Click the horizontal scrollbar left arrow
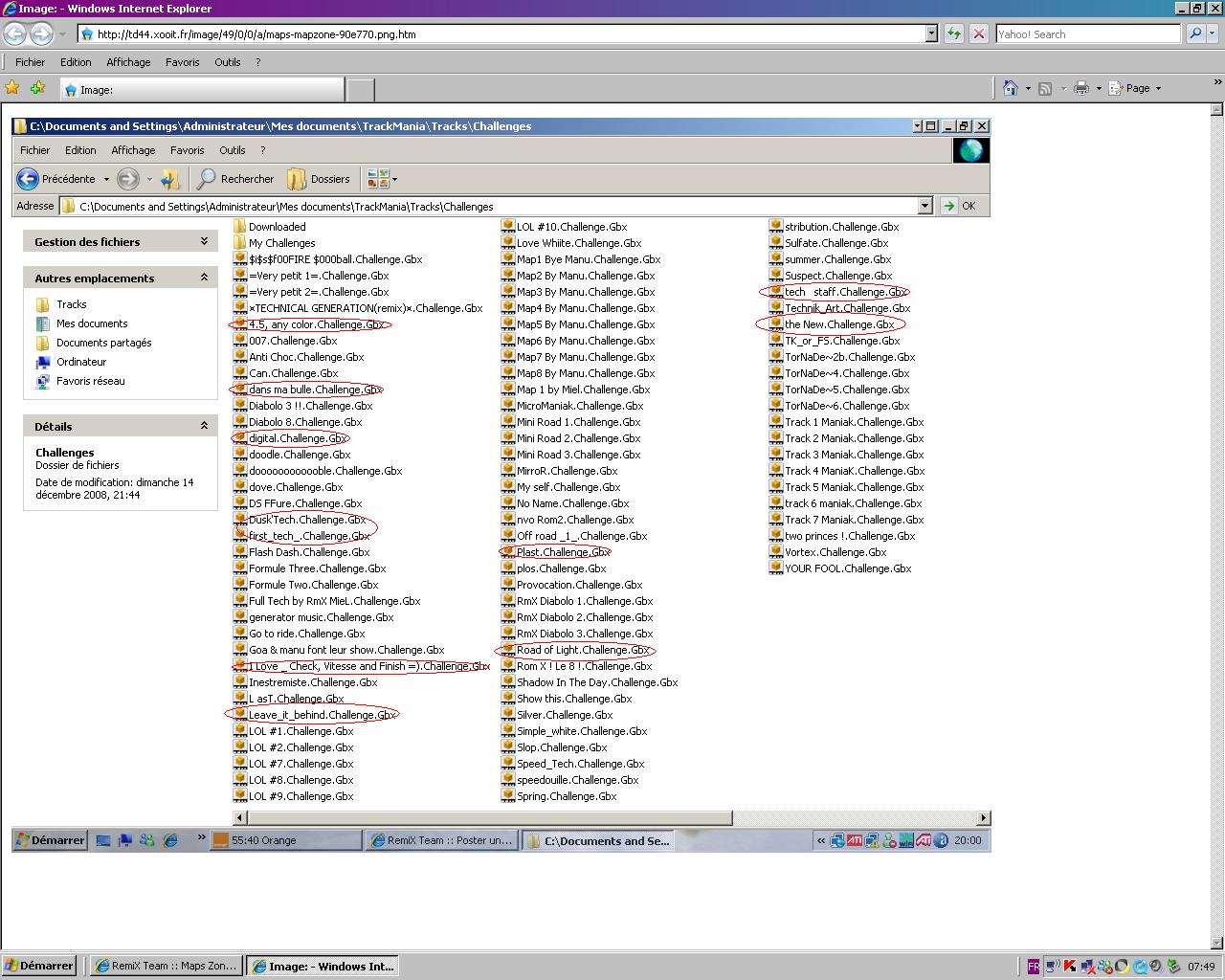Image resolution: width=1225 pixels, height=980 pixels. (241, 818)
